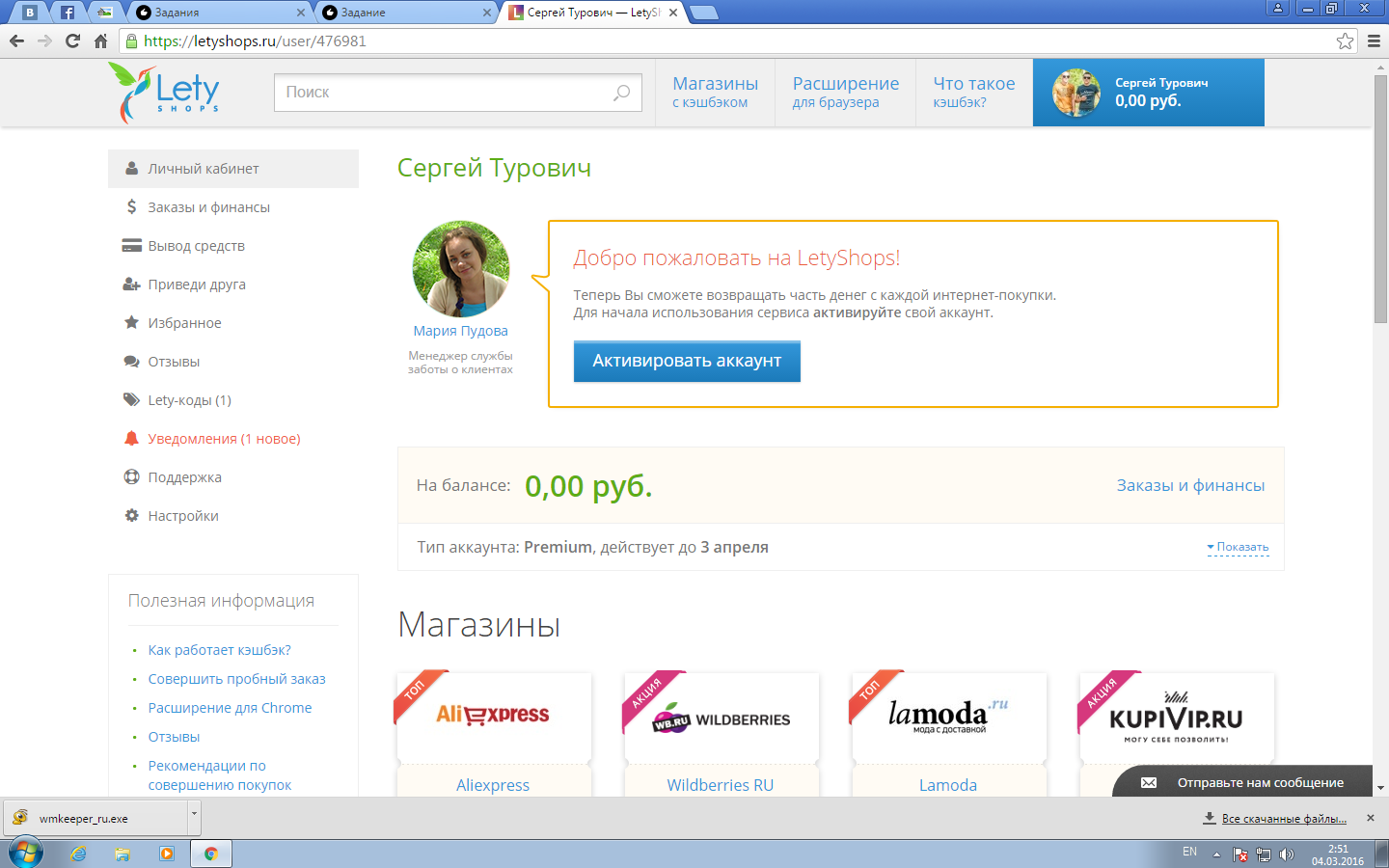Open wmkeeper_ru.exe download dropdown arrow
This screenshot has height=868, width=1389.
click(194, 815)
